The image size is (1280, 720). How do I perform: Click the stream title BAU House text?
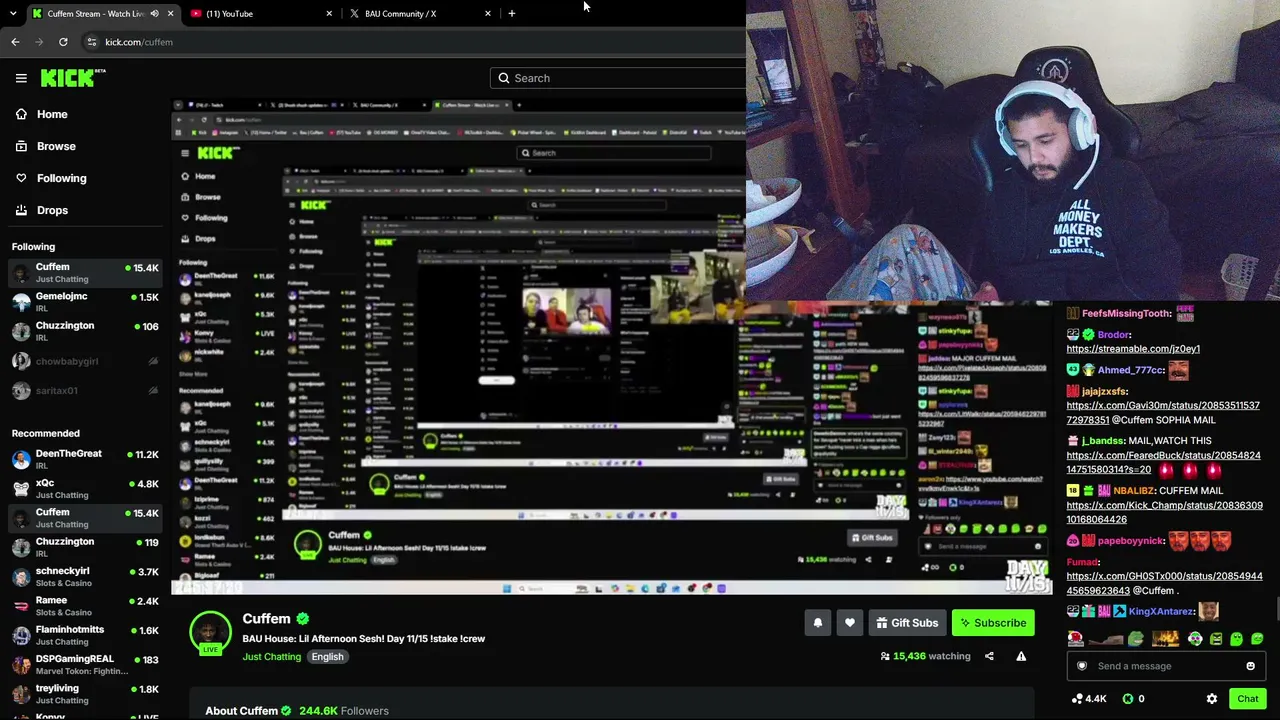(363, 639)
